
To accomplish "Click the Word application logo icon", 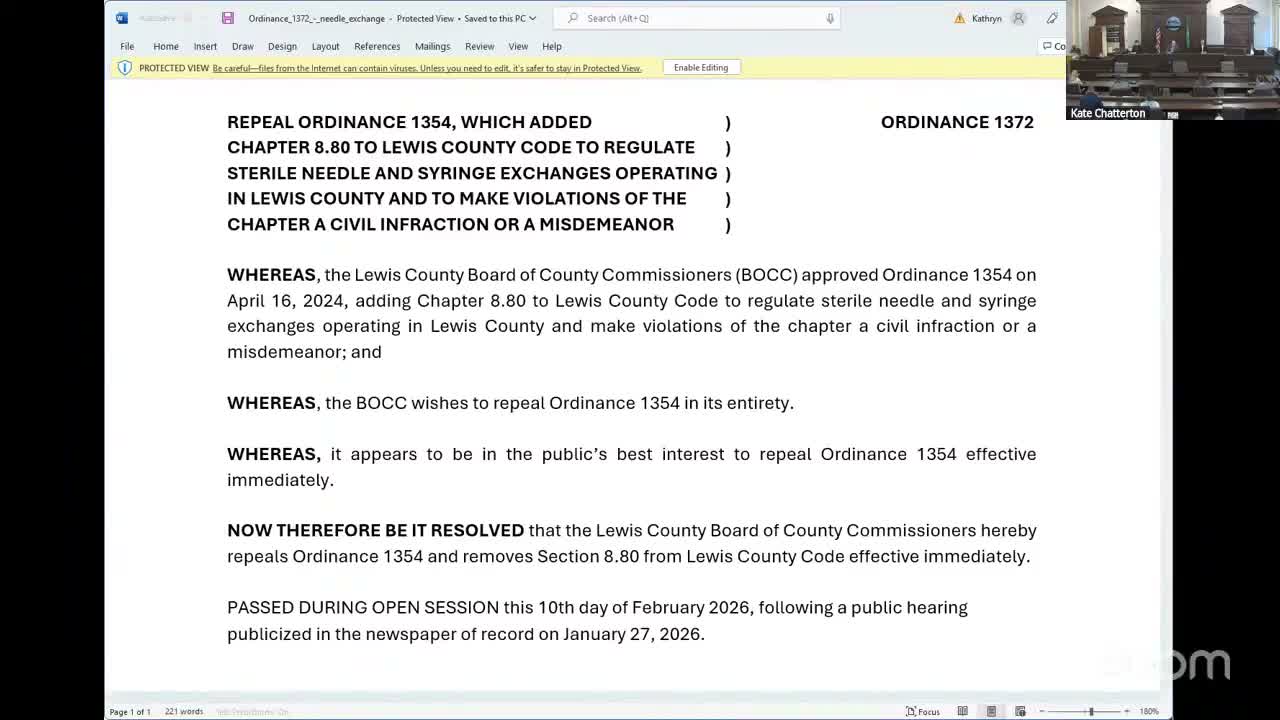I will pyautogui.click(x=122, y=18).
